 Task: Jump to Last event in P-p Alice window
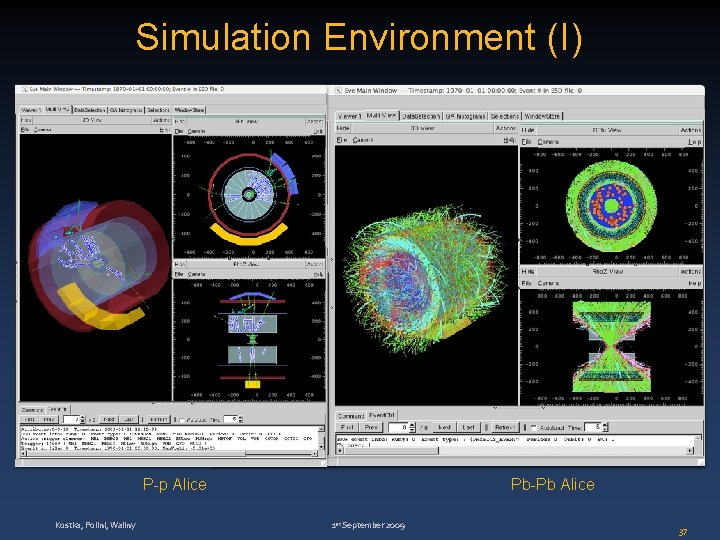click(129, 419)
